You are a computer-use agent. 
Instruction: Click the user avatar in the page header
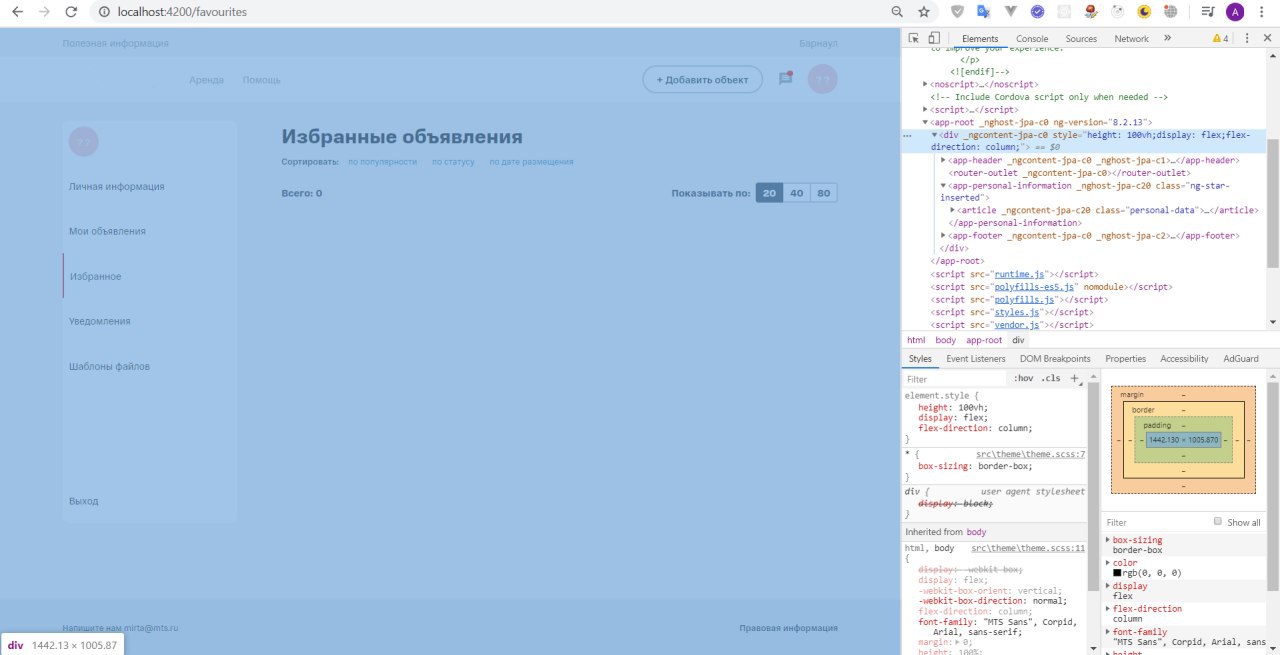[822, 79]
